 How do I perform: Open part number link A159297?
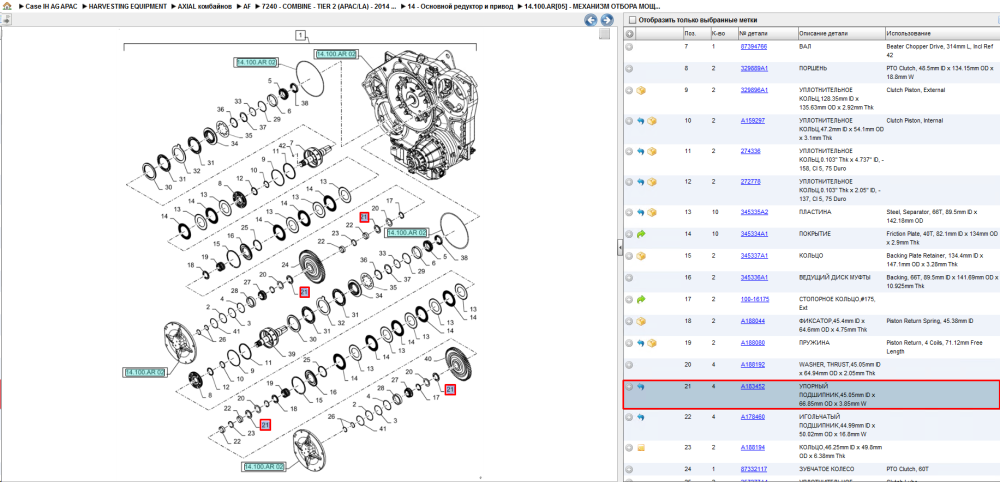click(x=753, y=120)
